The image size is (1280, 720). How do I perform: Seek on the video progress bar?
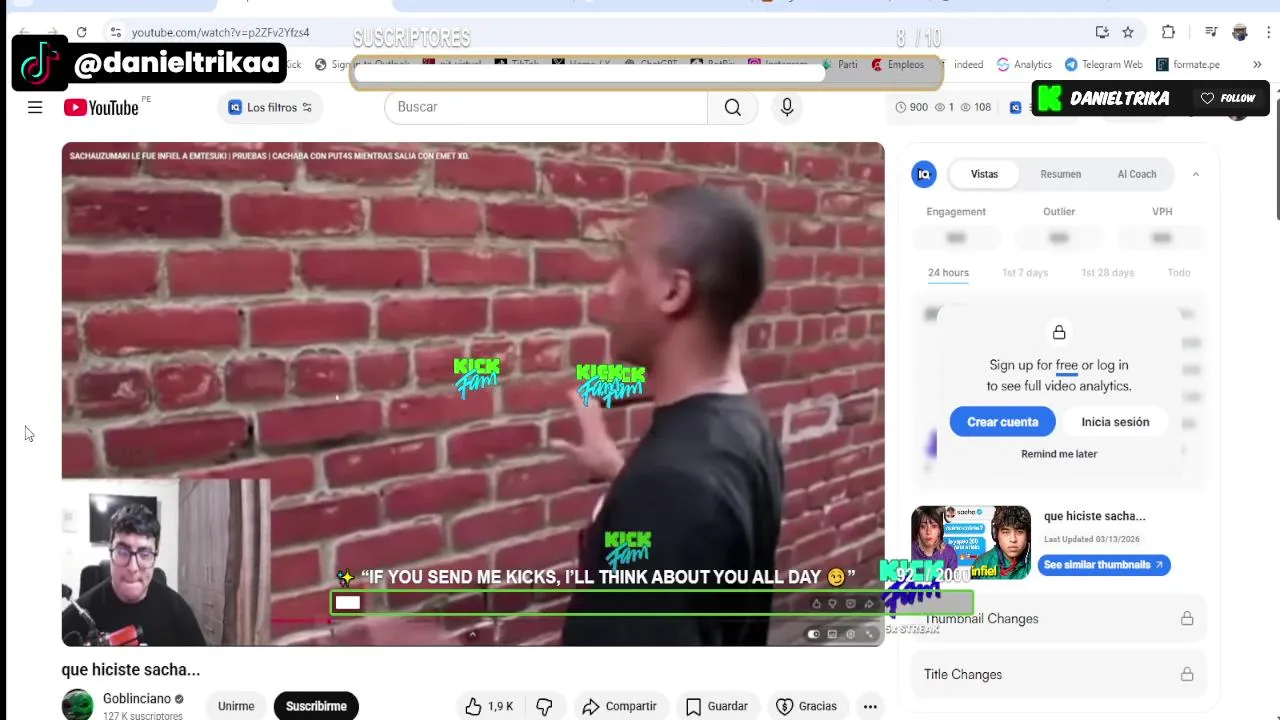pyautogui.click(x=472, y=620)
